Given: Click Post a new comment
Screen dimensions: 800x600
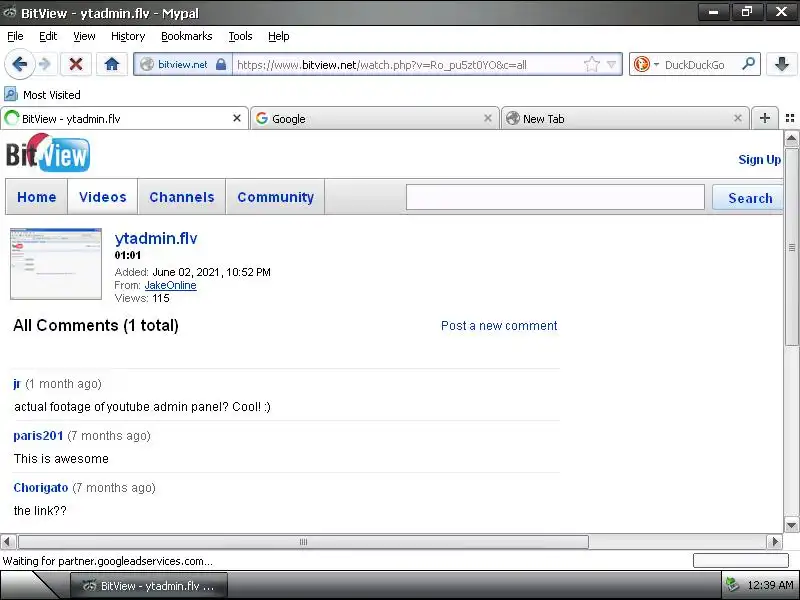Looking at the screenshot, I should (x=499, y=326).
